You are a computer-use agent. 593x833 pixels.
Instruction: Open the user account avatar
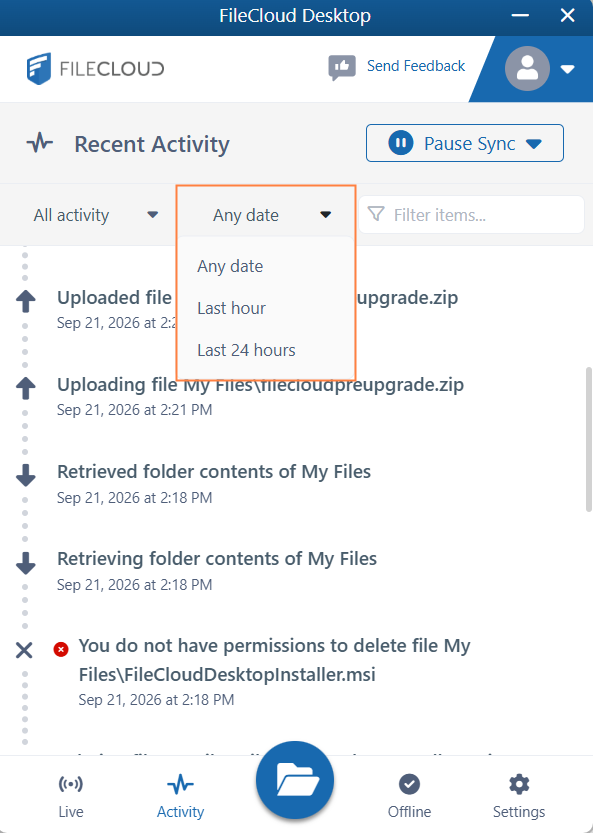[x=527, y=69]
